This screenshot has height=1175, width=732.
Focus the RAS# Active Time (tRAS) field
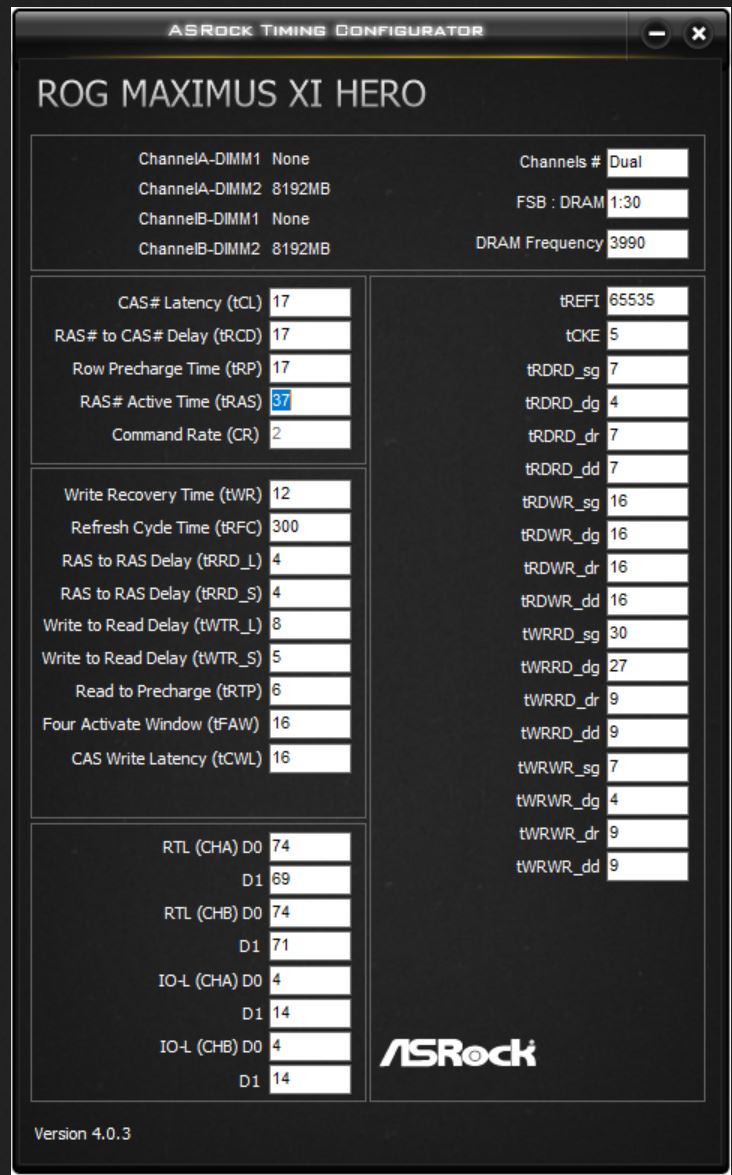tap(310, 402)
